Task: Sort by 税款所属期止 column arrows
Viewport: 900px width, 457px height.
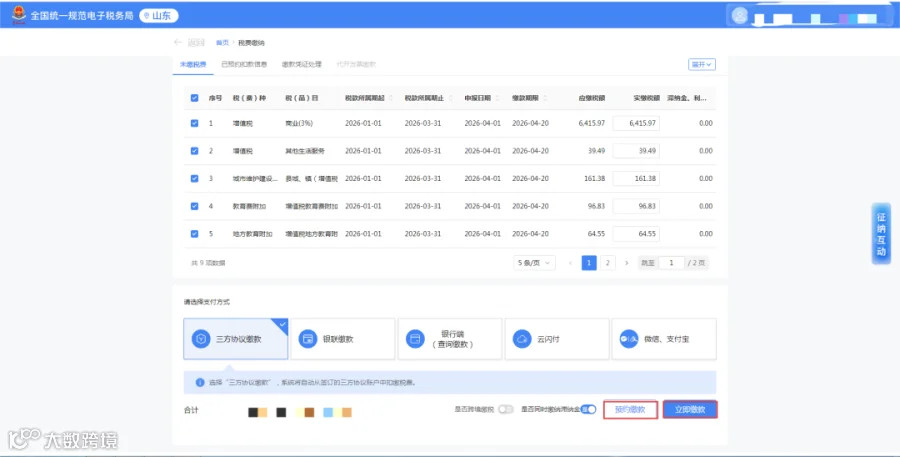Action: click(451, 98)
